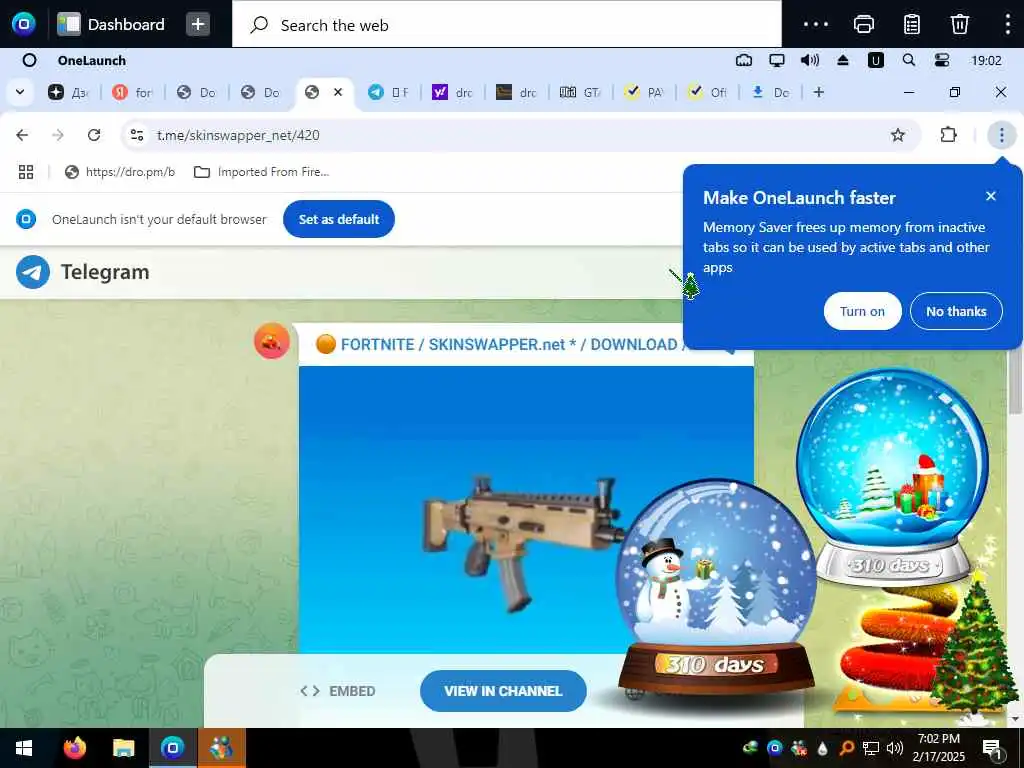Screen dimensions: 1024x768
Task: Open the top bar vertical dots menu
Action: click(1008, 24)
